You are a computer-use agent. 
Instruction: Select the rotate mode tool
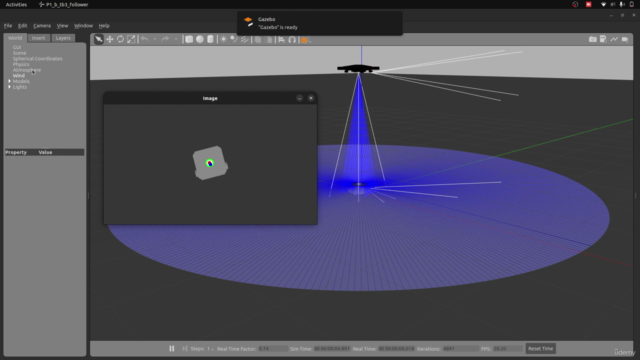point(120,40)
